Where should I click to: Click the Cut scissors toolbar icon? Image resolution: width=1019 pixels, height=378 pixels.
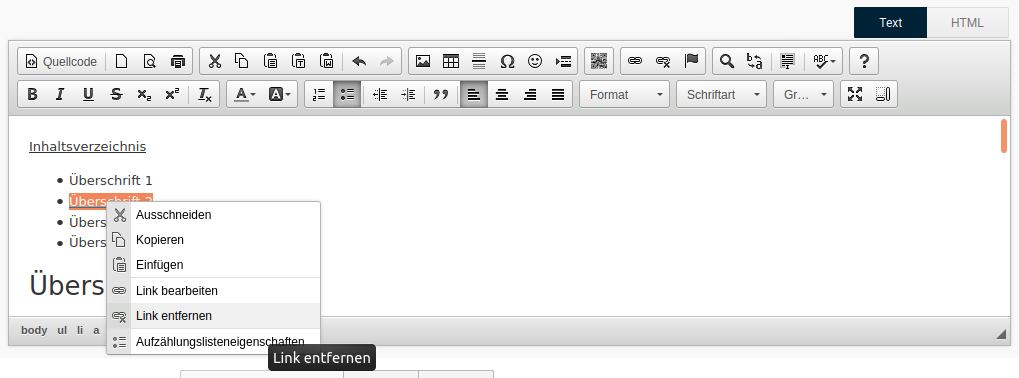pos(214,62)
